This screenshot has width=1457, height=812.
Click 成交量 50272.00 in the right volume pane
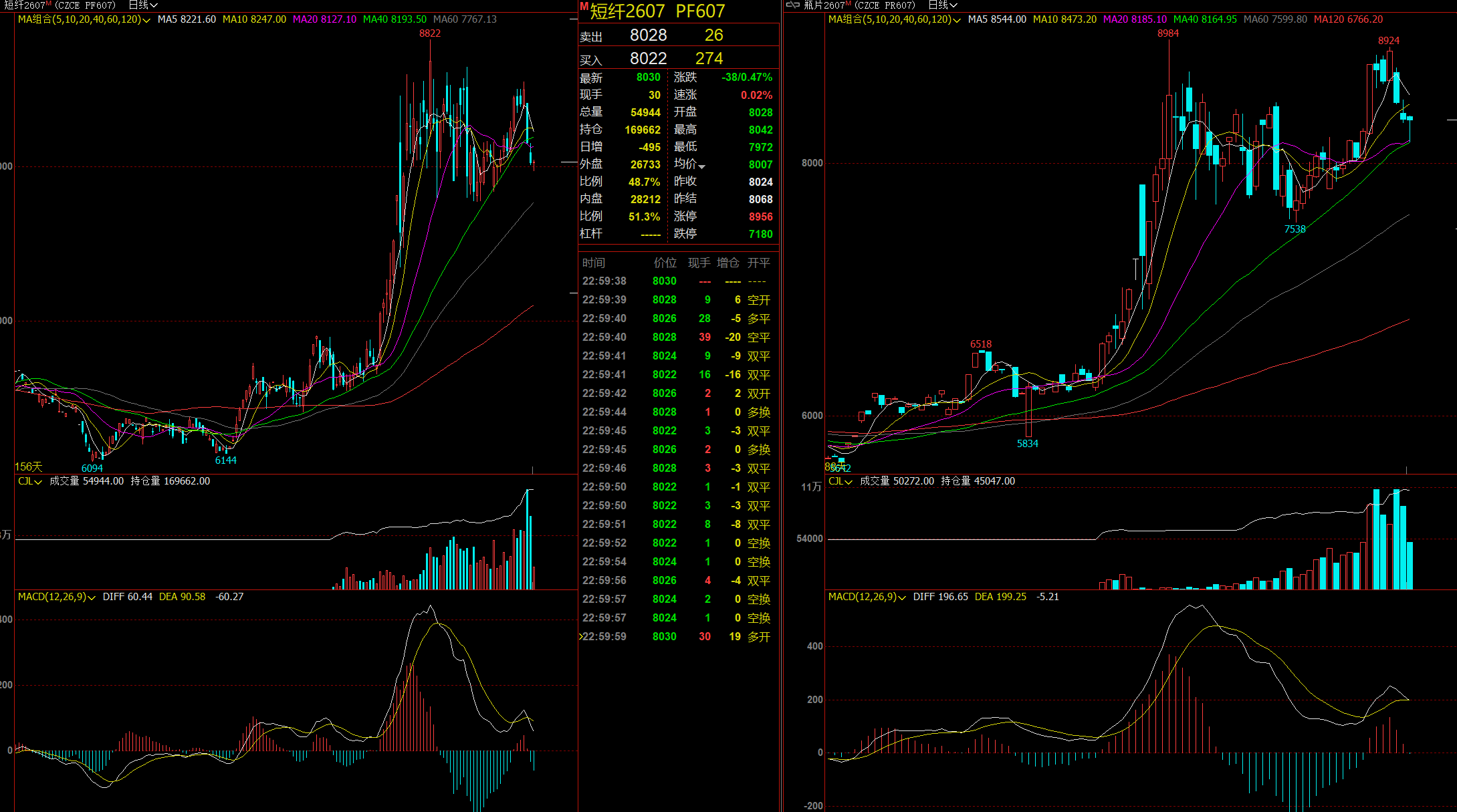click(897, 481)
